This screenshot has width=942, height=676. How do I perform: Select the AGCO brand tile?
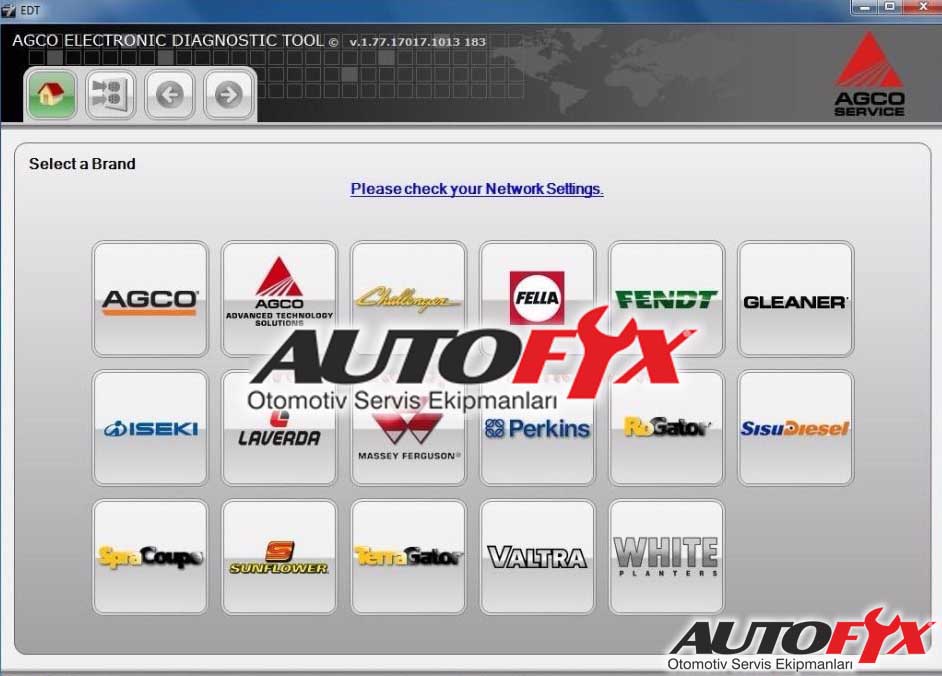(150, 299)
